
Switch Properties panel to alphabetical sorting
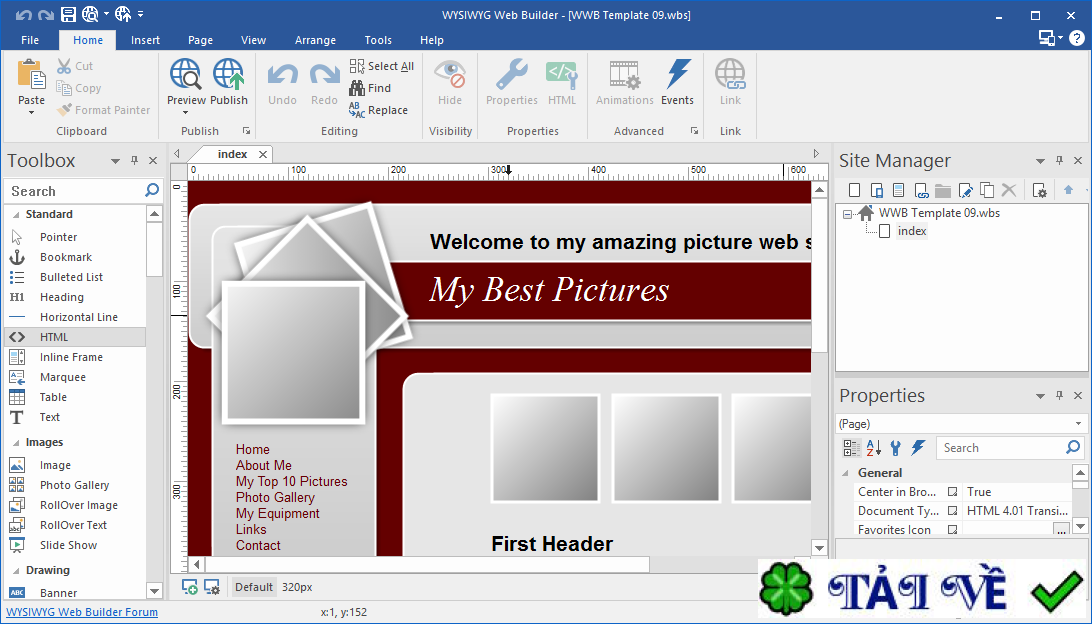click(x=873, y=447)
